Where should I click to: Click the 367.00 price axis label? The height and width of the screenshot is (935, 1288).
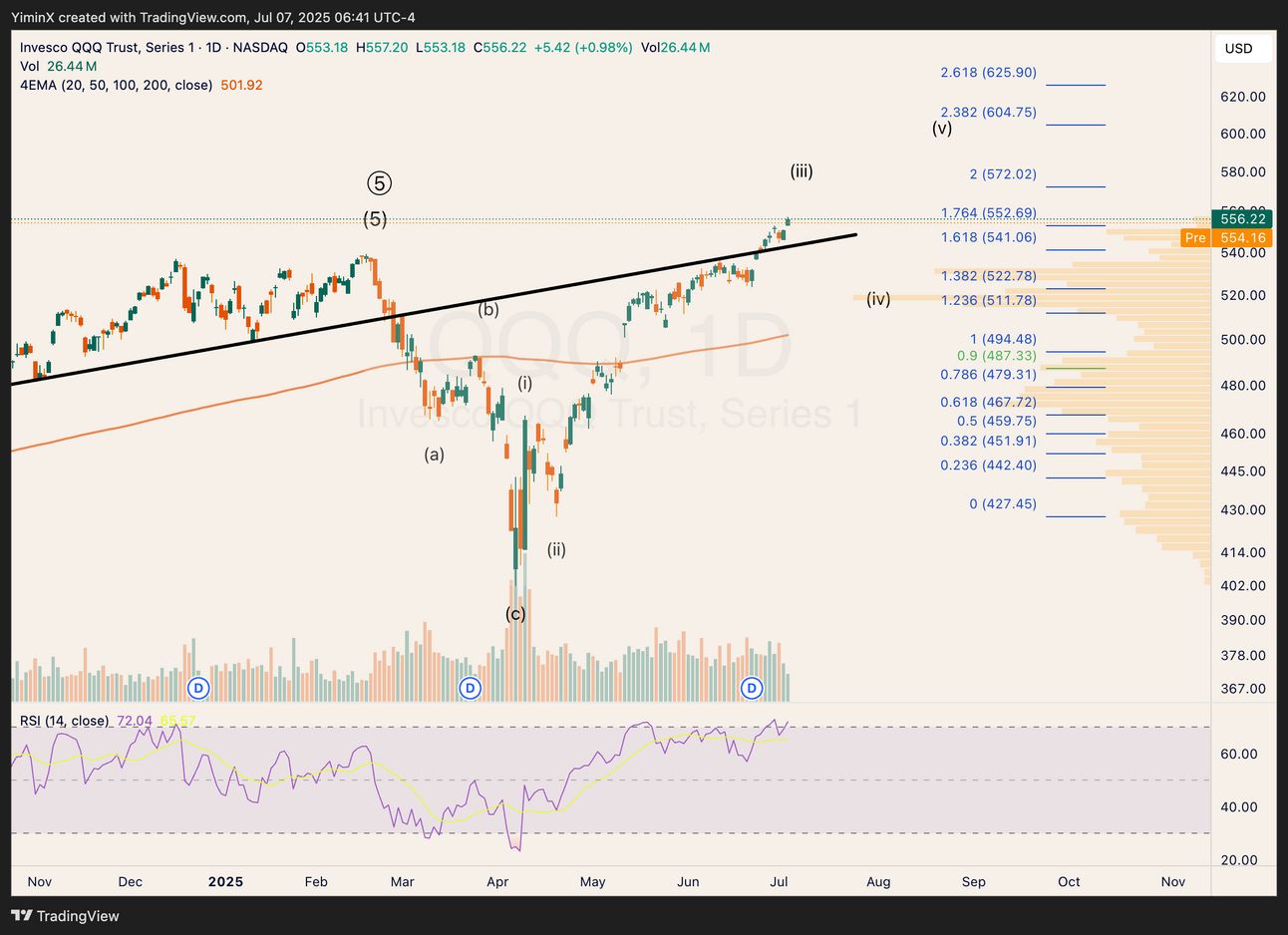[1243, 689]
